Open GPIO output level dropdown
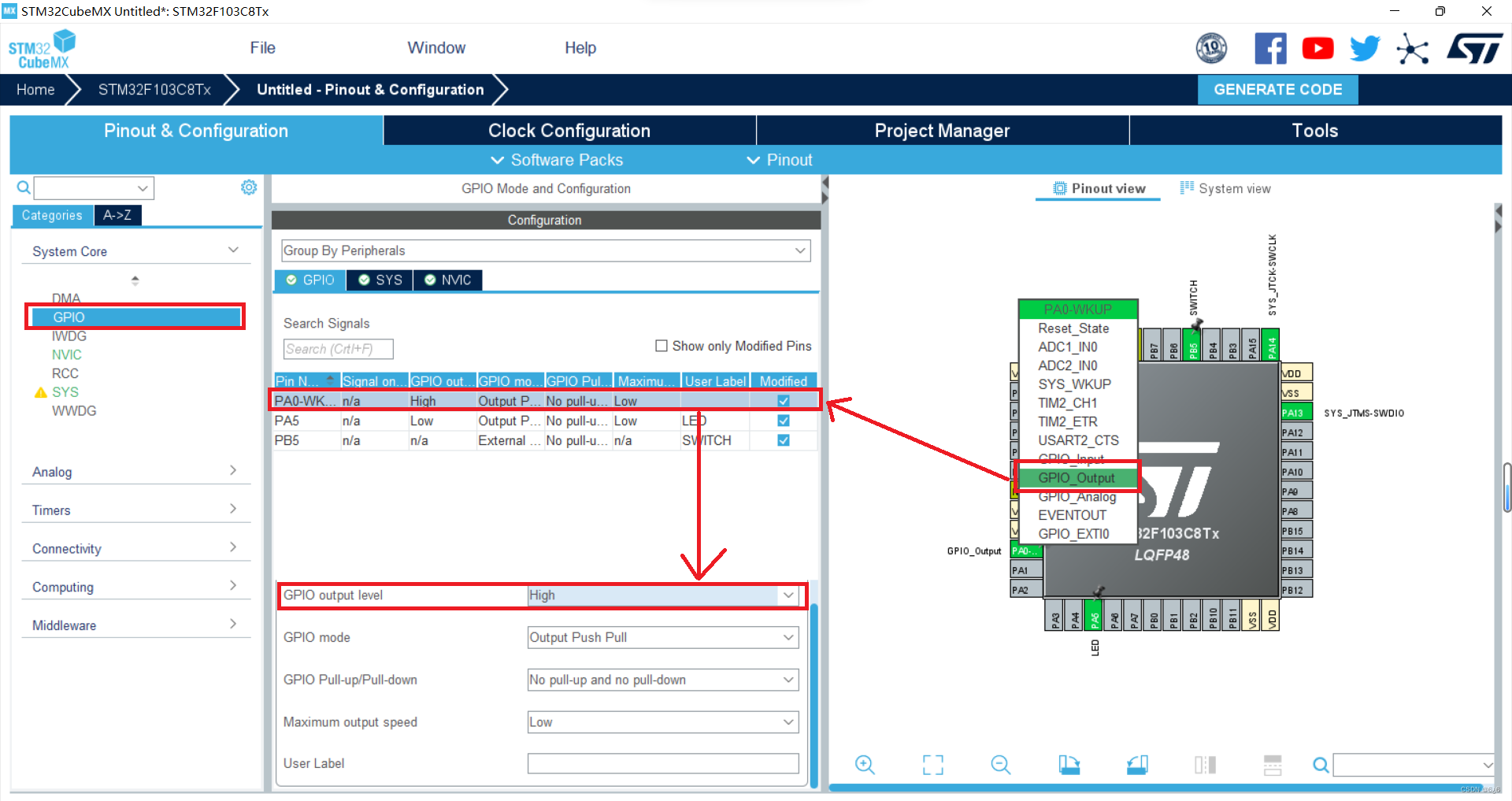The width and height of the screenshot is (1512, 801). [663, 595]
